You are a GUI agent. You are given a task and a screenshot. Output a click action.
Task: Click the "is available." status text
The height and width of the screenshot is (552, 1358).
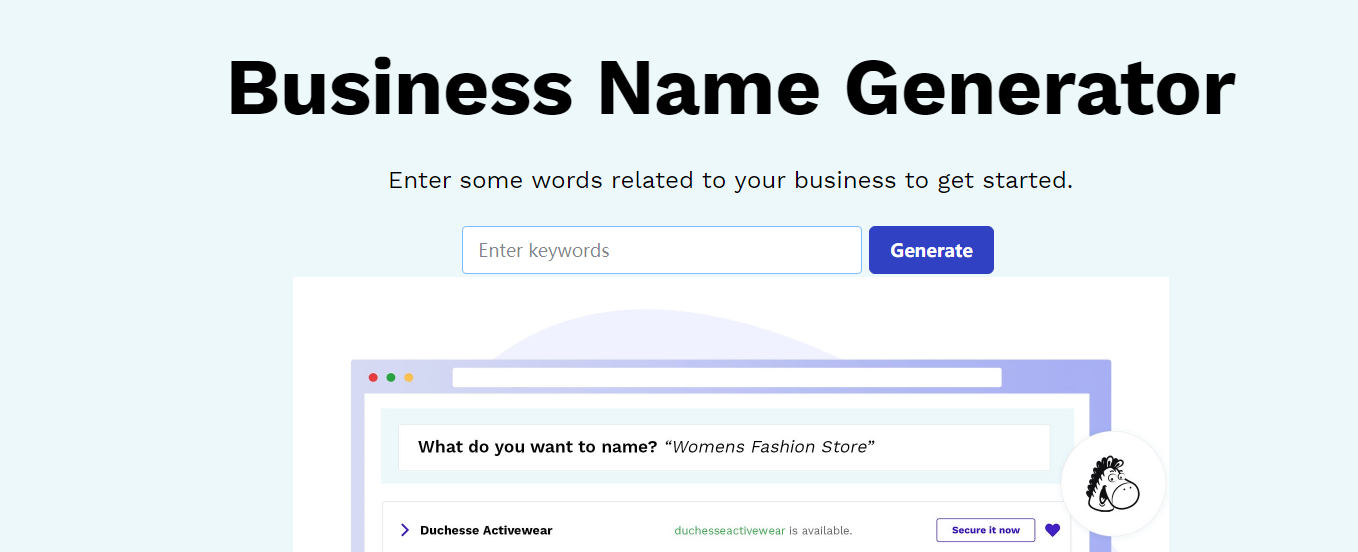821,531
